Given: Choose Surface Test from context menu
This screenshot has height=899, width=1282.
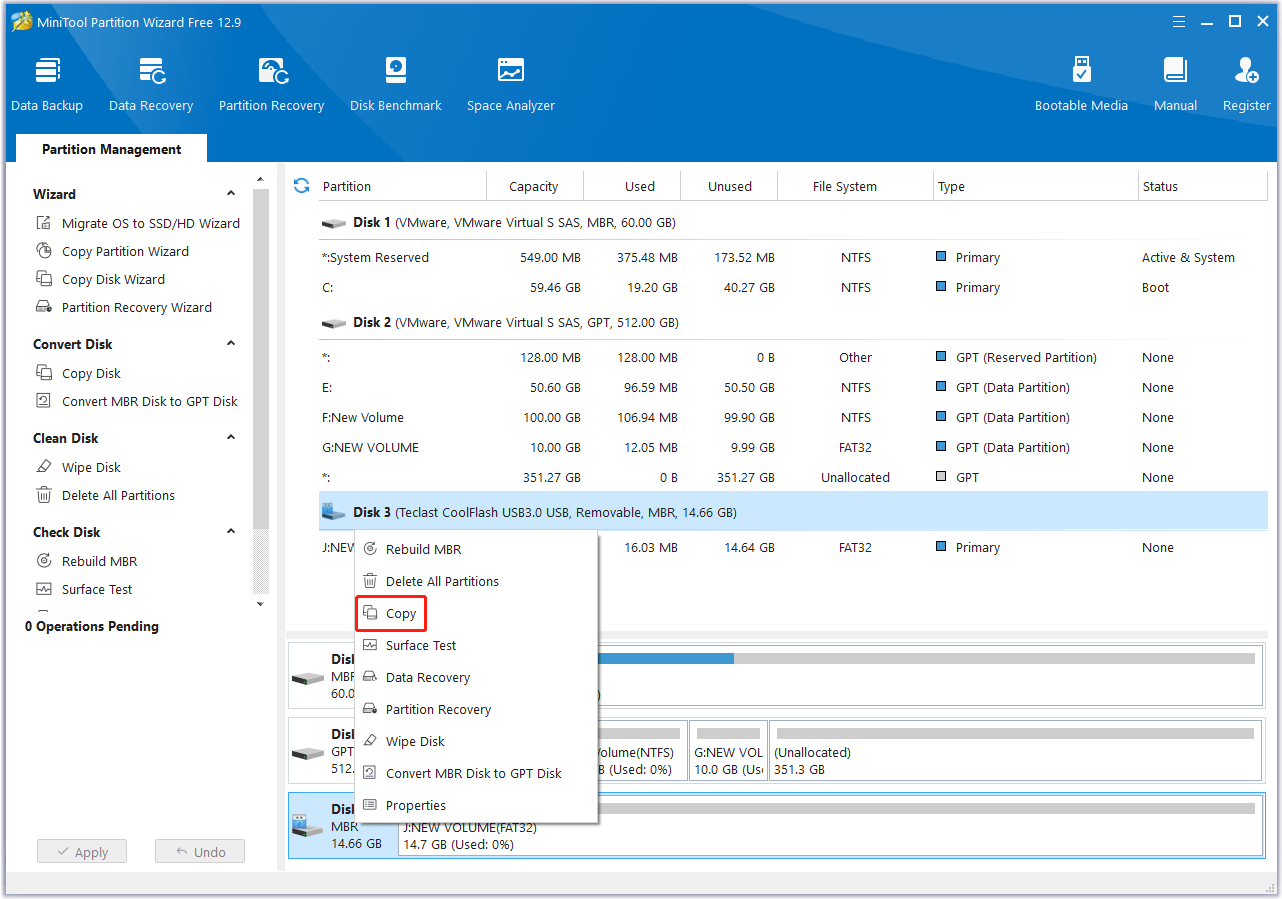Looking at the screenshot, I should point(476,645).
